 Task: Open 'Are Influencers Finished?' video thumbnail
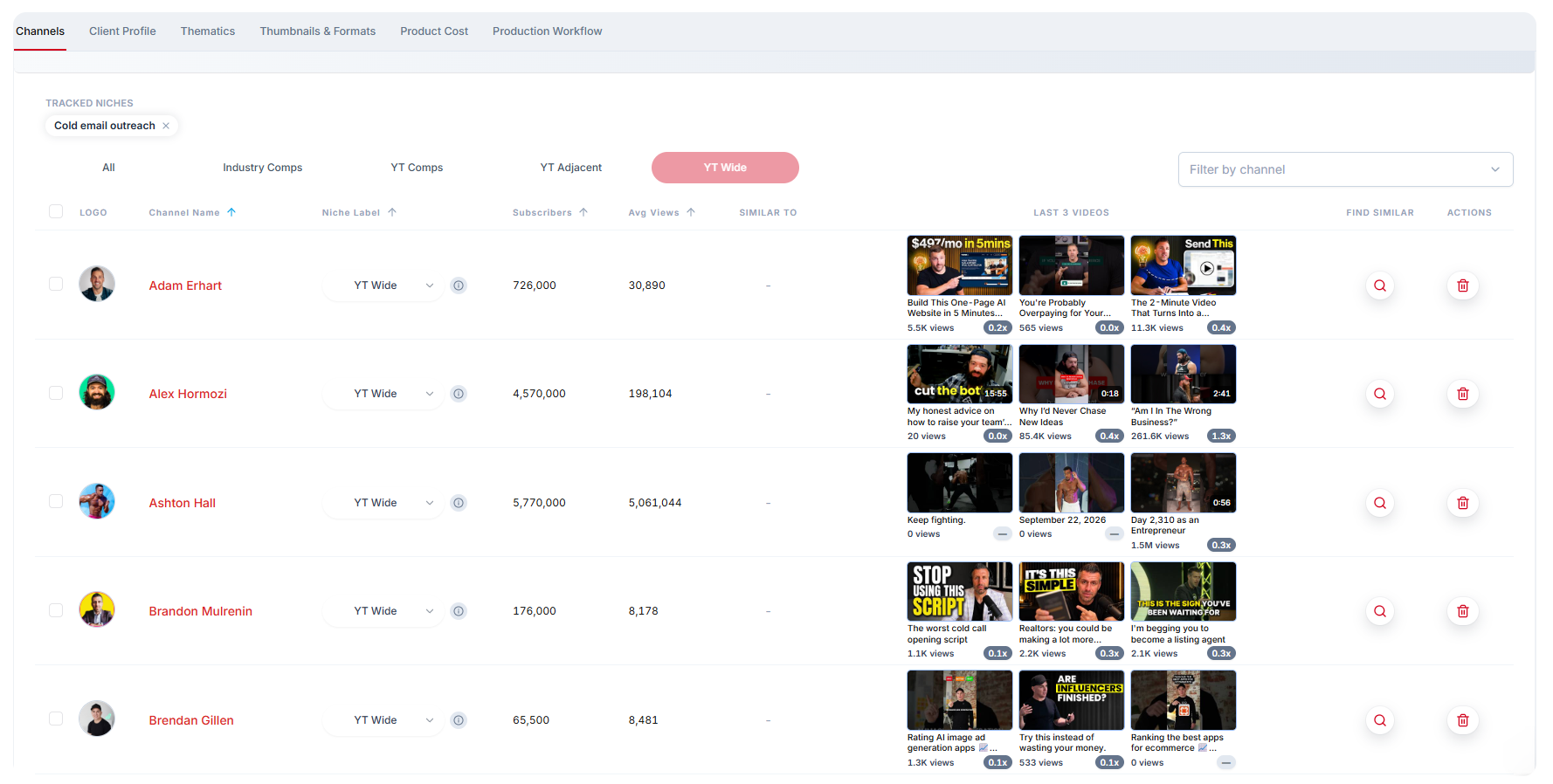(x=1072, y=700)
